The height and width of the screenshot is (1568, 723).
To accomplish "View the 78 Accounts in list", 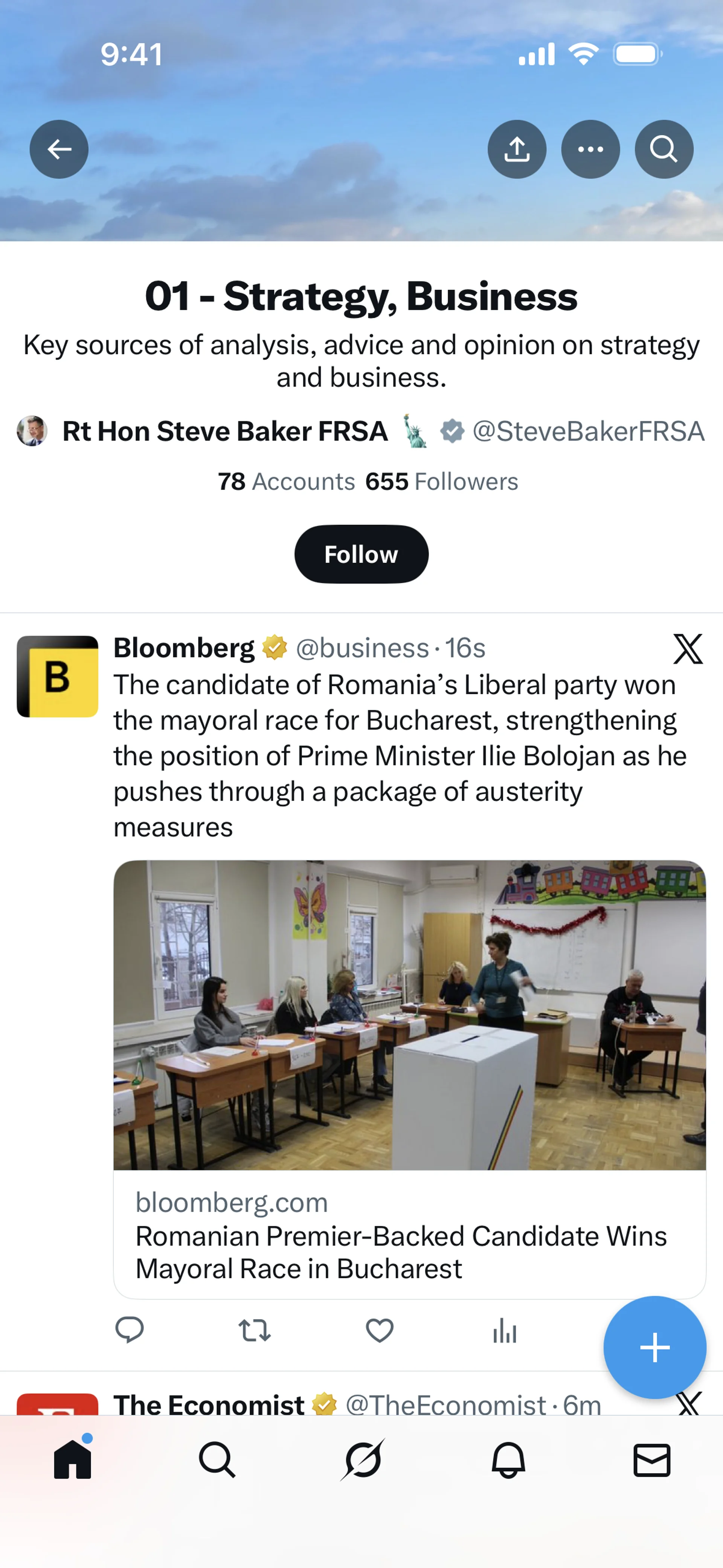I will point(286,481).
